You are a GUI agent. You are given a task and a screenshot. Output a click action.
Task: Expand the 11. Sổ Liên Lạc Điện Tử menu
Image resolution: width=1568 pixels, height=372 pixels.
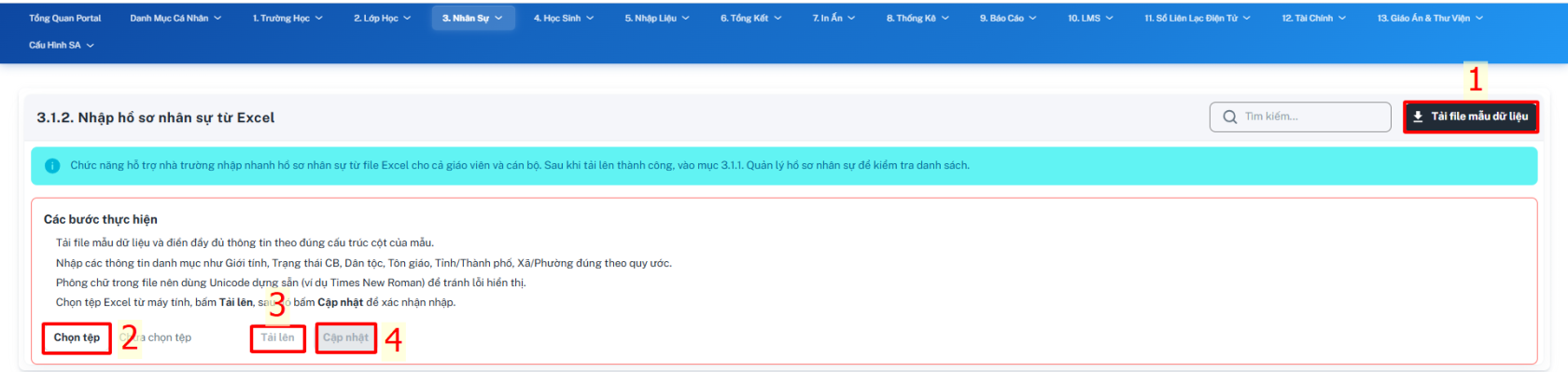[x=1197, y=18]
